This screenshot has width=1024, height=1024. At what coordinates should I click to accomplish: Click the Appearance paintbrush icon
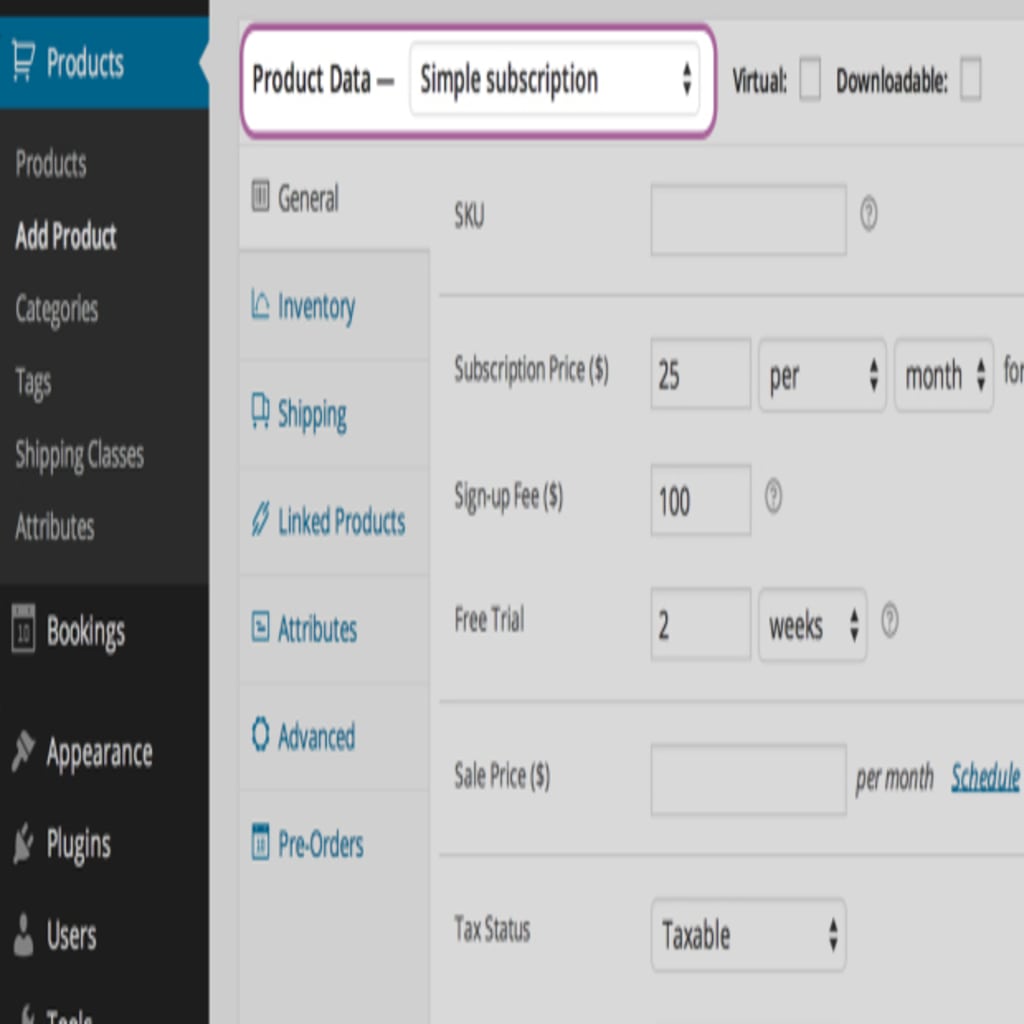tap(23, 751)
